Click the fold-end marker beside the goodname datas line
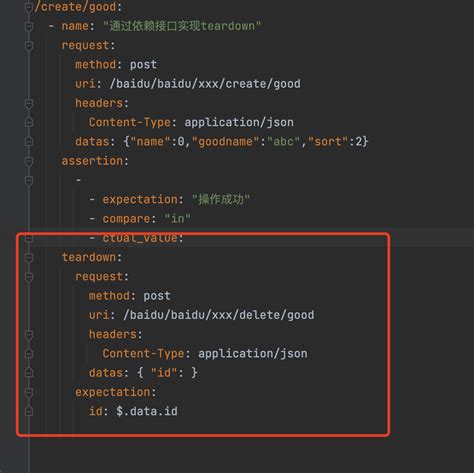474x473 pixels. click(29, 142)
